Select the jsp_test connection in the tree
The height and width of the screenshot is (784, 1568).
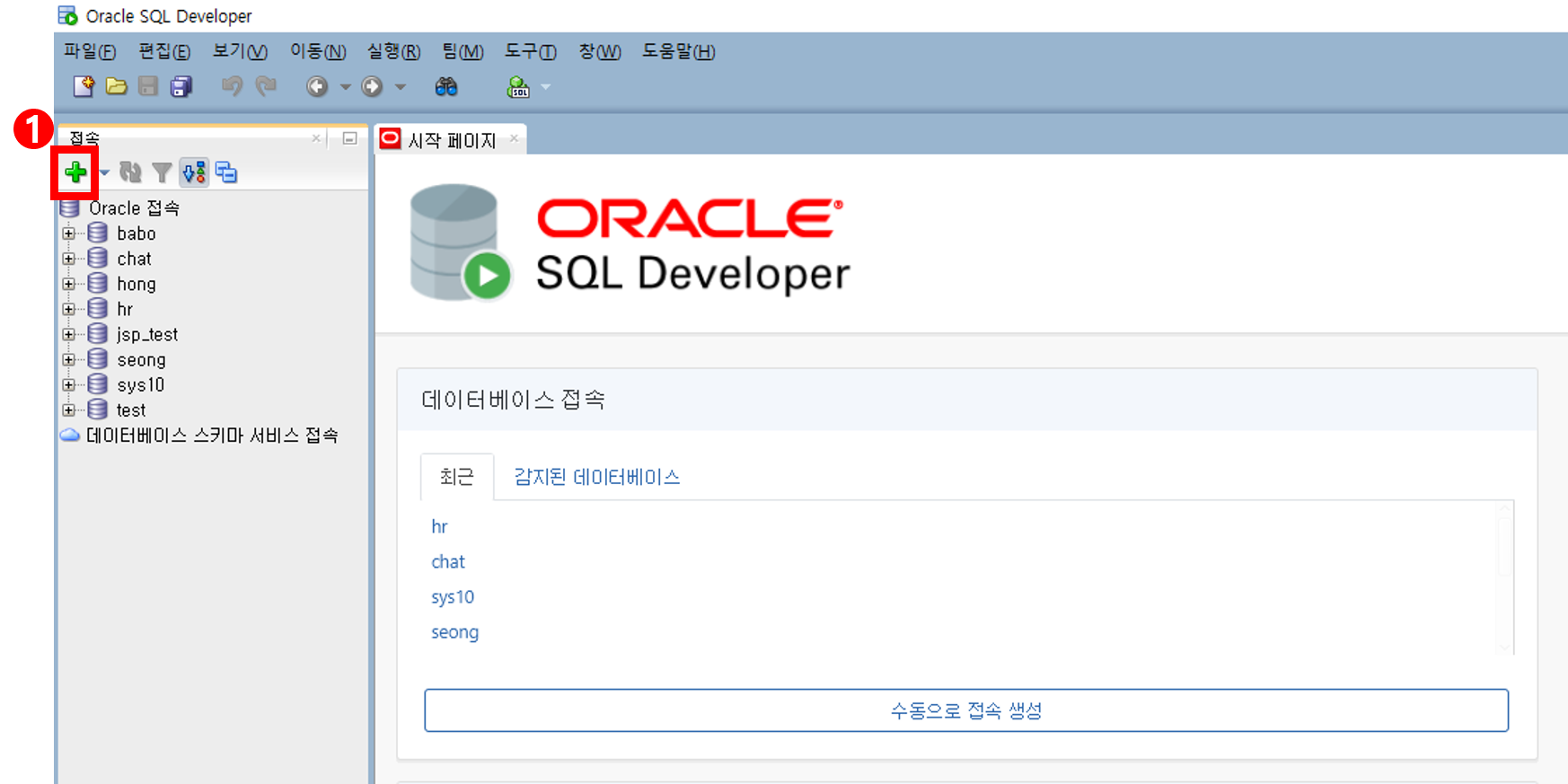point(147,334)
